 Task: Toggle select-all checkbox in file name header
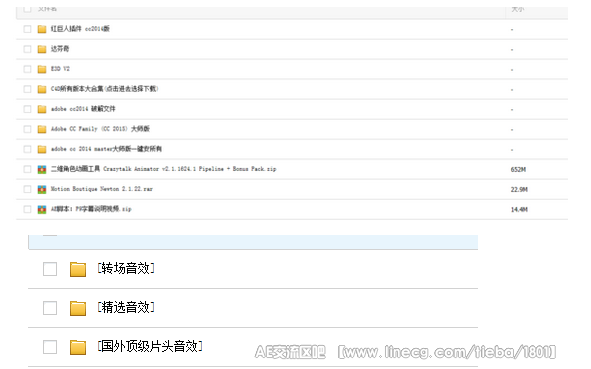point(27,9)
